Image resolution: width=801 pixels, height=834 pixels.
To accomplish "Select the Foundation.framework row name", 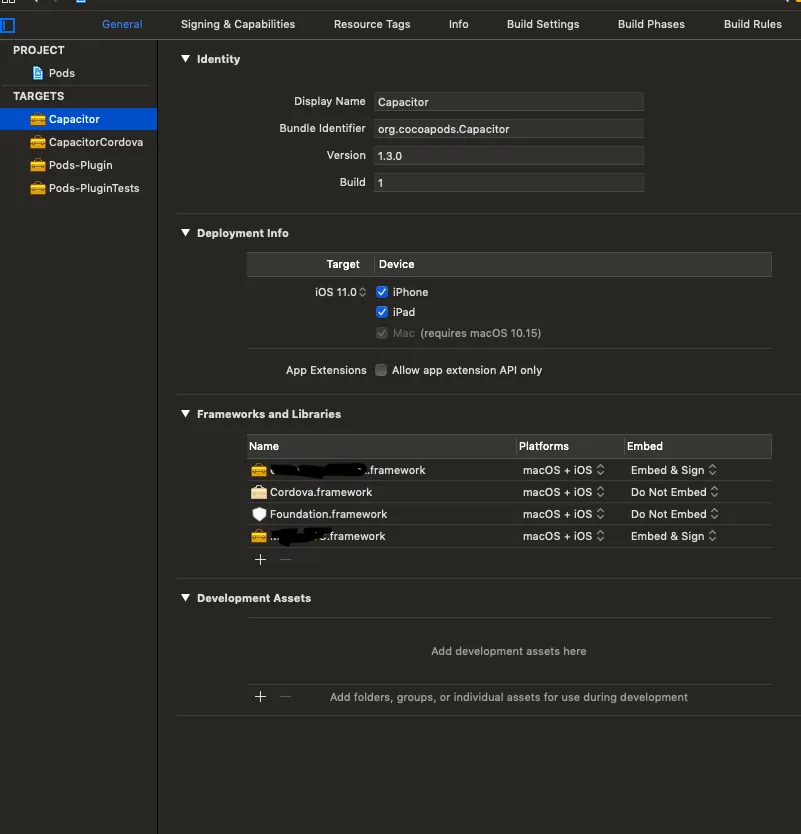I will point(328,514).
